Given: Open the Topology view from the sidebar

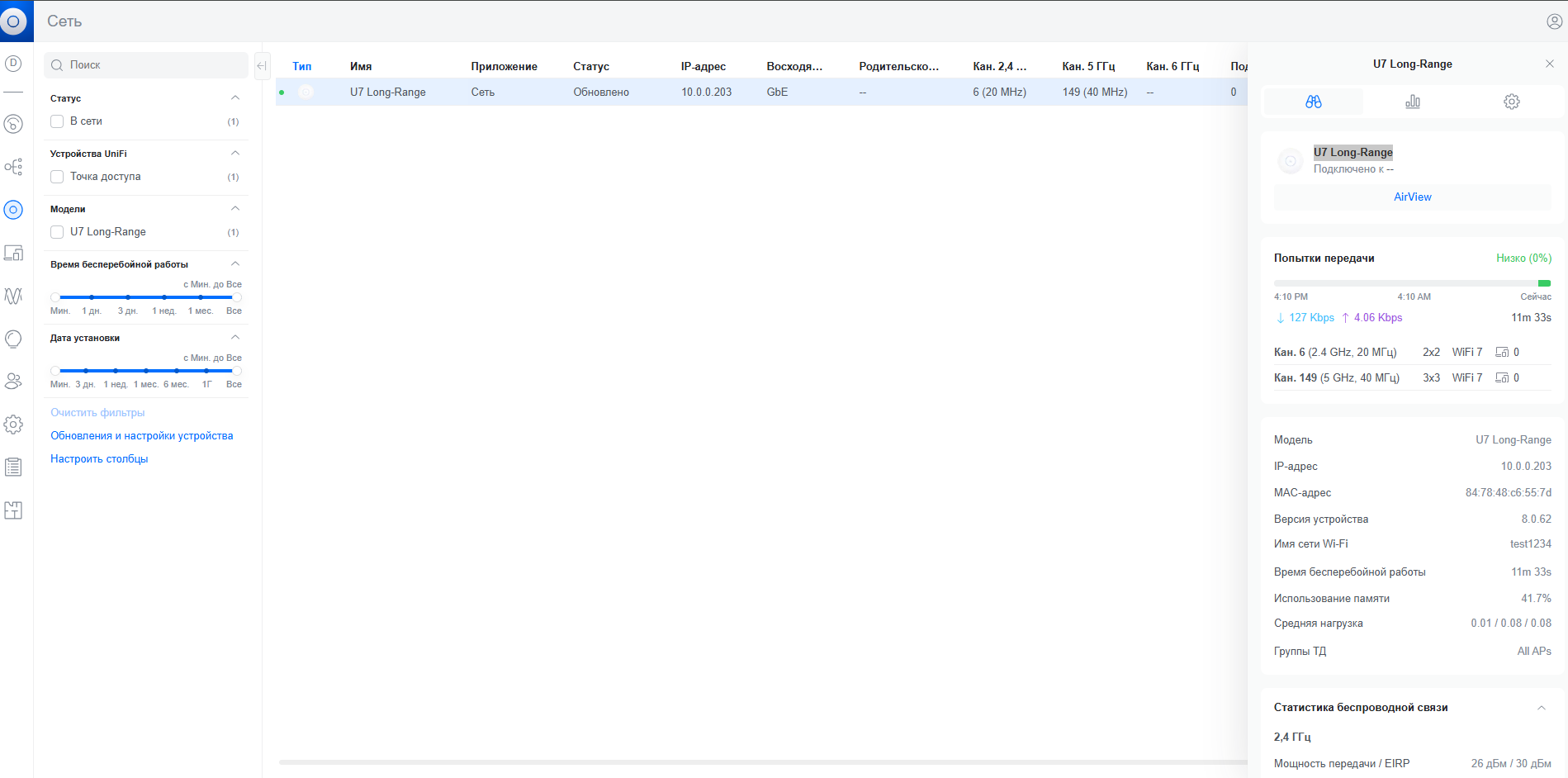Looking at the screenshot, I should coord(13,167).
